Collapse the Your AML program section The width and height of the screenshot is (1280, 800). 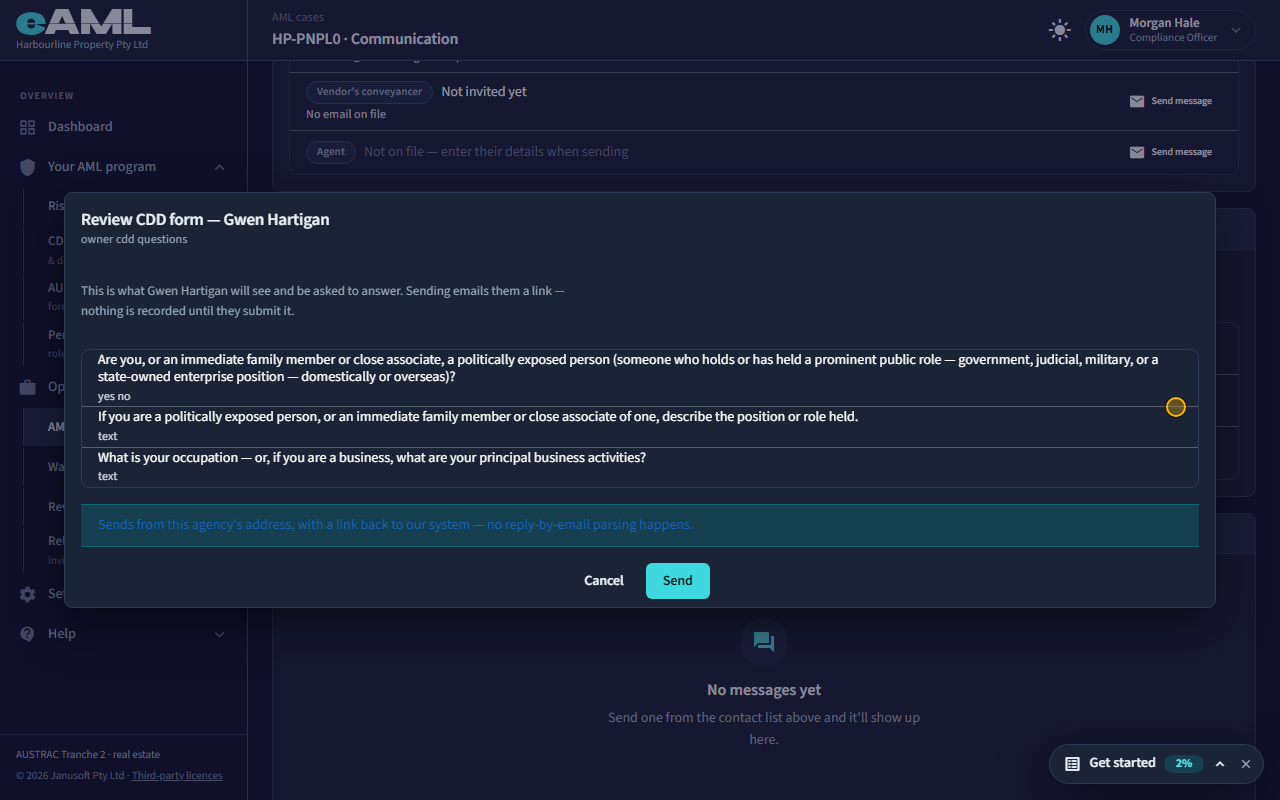(x=219, y=167)
